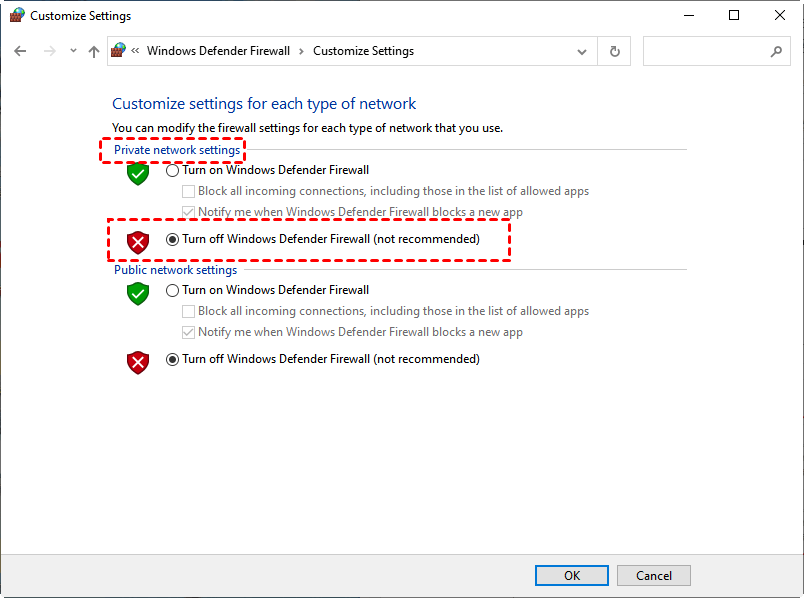The image size is (804, 598).
Task: Click the green shield under Private network
Action: [x=138, y=173]
